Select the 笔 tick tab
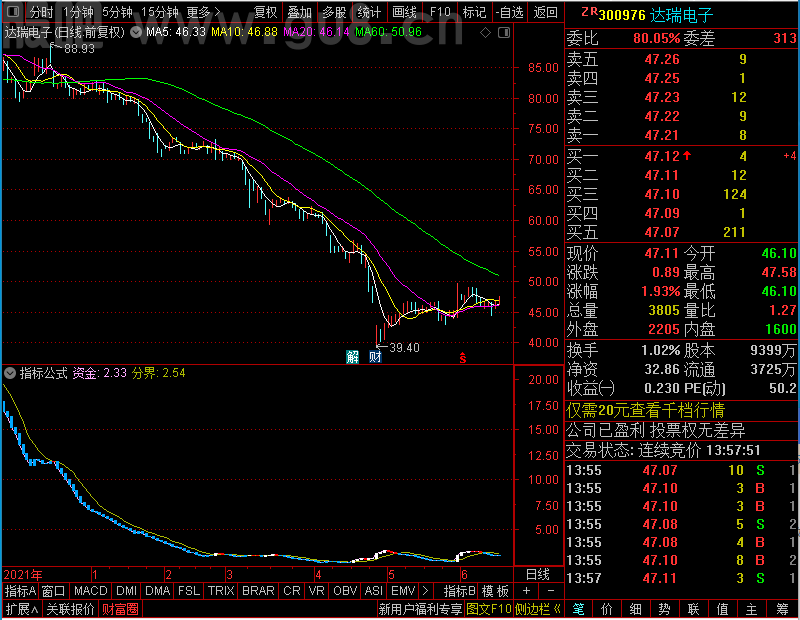The height and width of the screenshot is (620, 800). click(x=578, y=609)
